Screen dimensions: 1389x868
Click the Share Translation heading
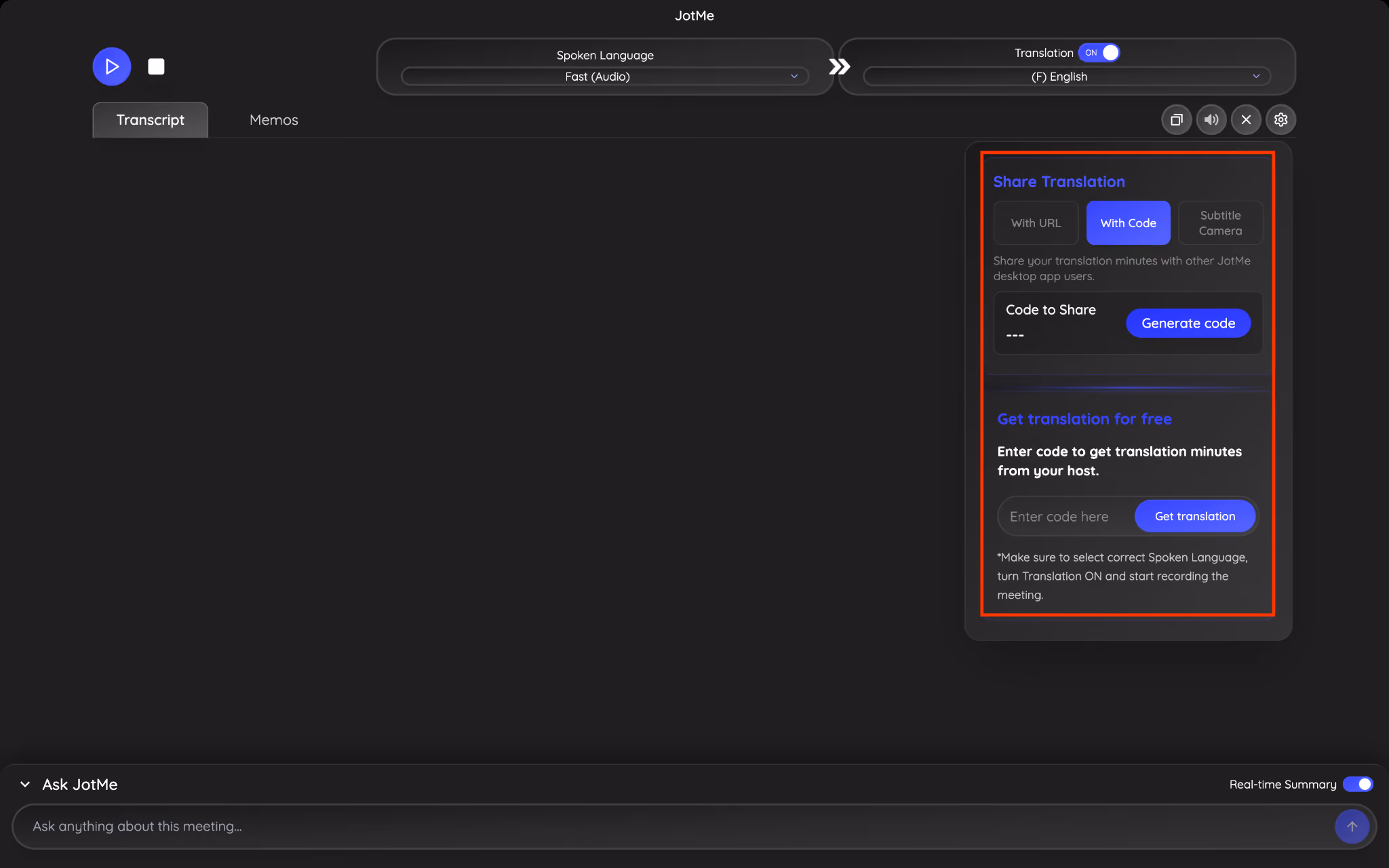point(1059,182)
